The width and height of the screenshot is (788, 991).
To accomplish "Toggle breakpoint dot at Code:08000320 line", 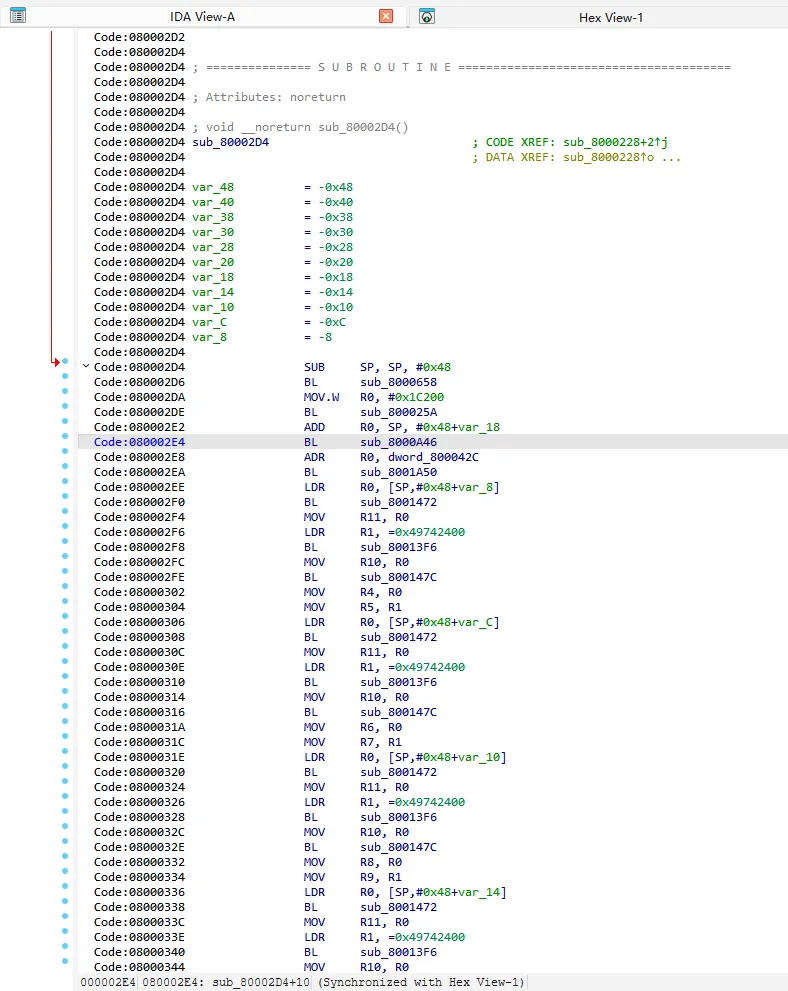I will (x=65, y=766).
